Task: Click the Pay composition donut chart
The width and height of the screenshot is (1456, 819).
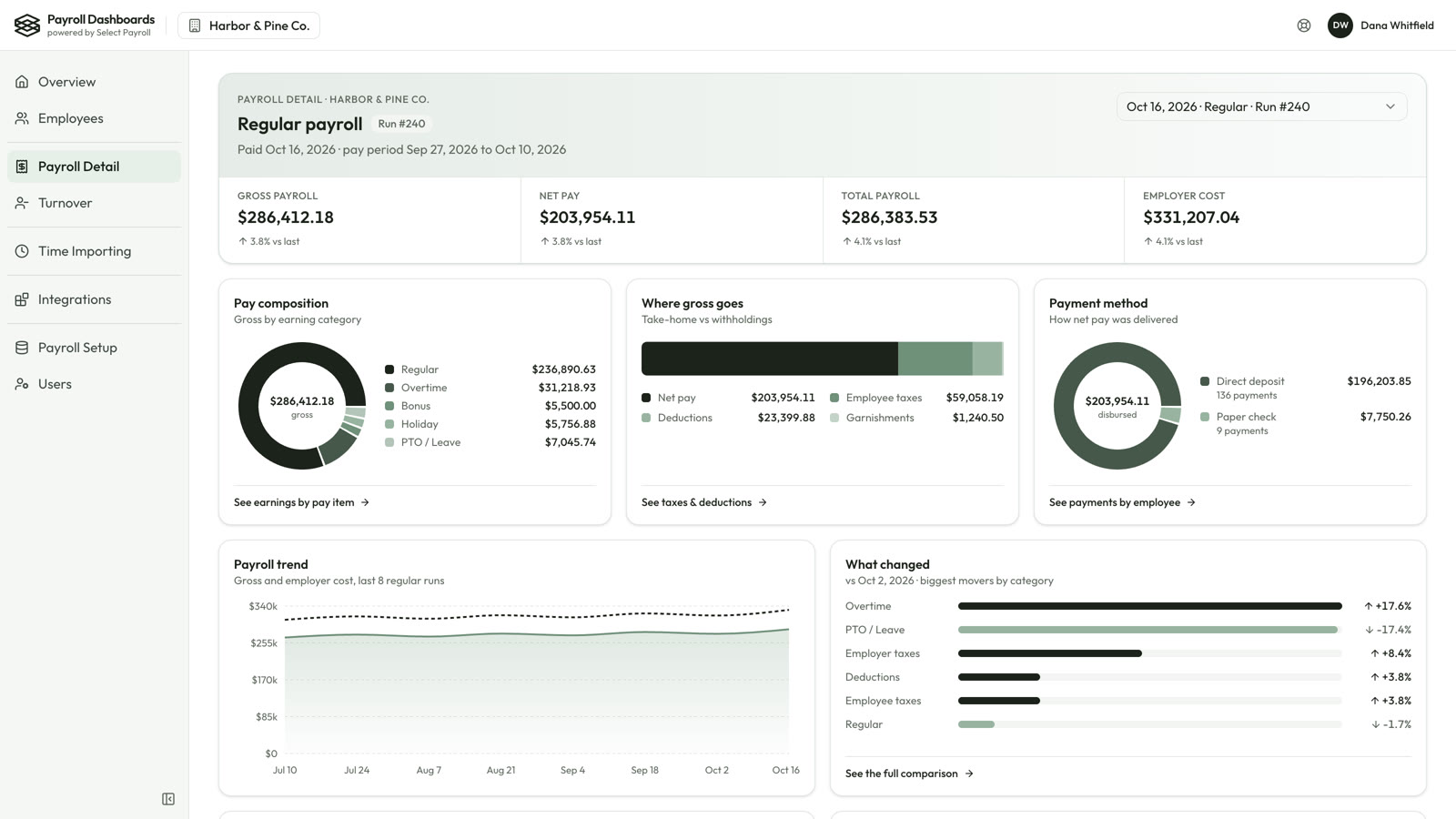Action: [x=302, y=406]
